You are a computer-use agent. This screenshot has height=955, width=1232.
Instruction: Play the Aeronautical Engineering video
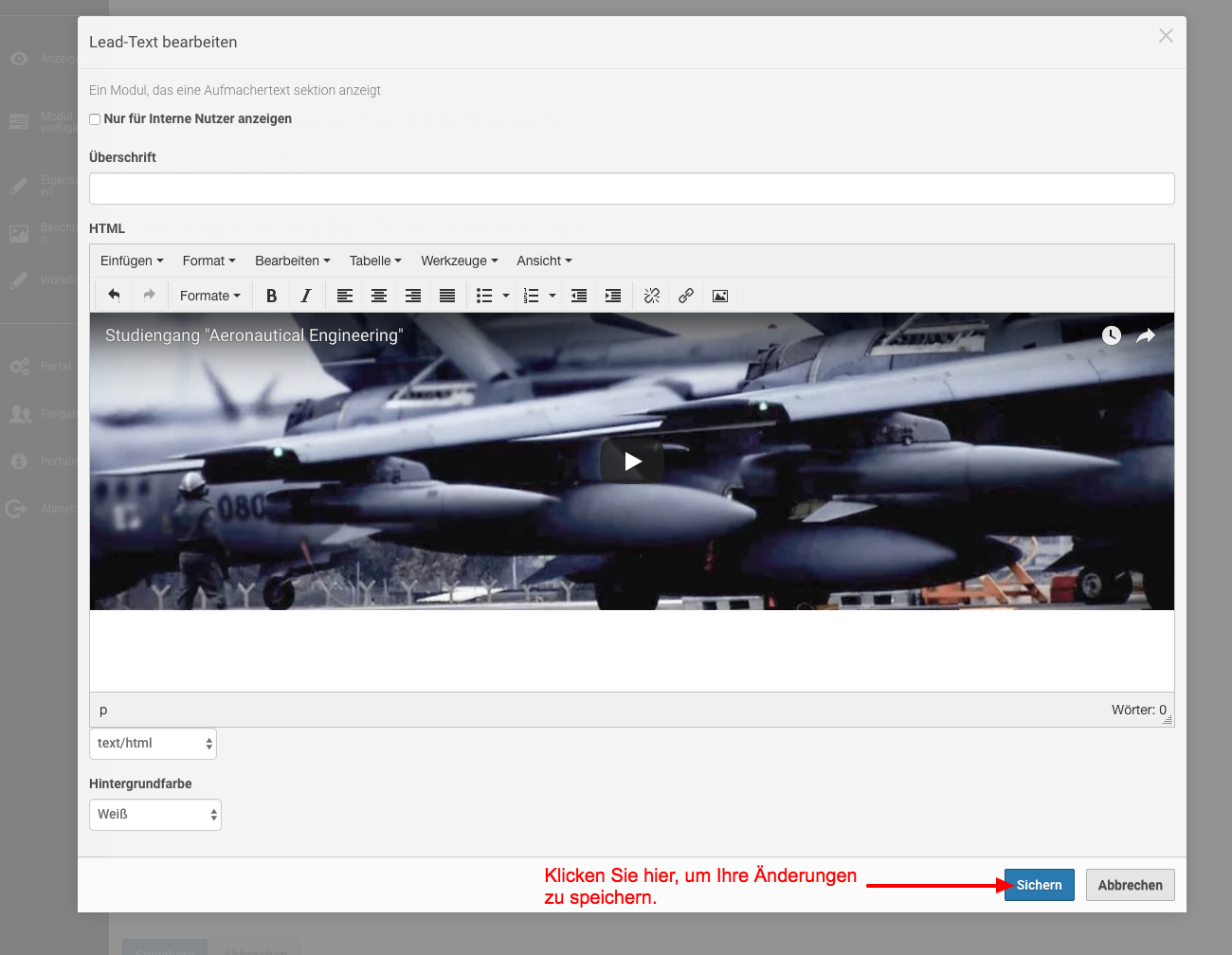tap(632, 461)
